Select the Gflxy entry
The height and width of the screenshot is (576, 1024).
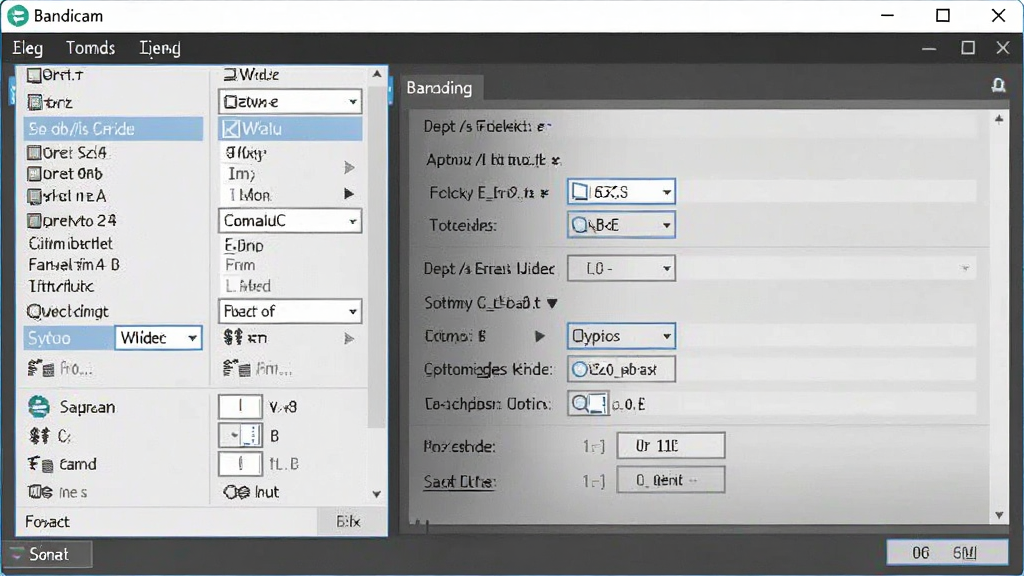(x=246, y=153)
